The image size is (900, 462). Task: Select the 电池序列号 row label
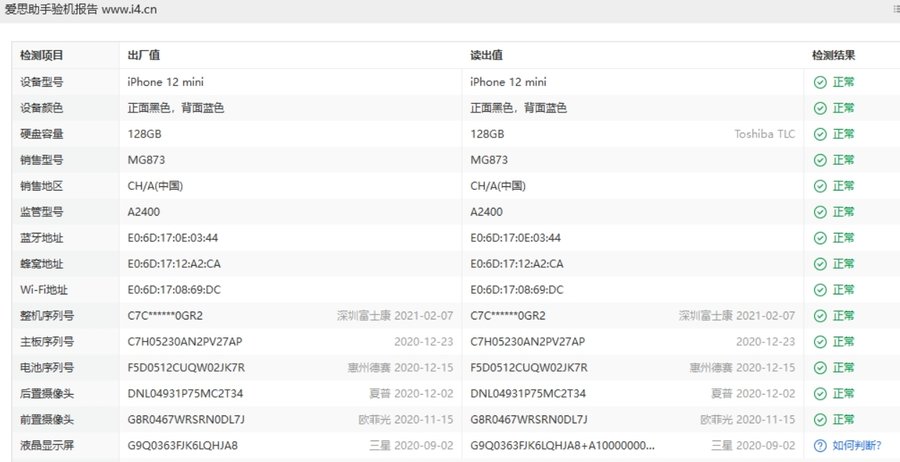(x=46, y=367)
